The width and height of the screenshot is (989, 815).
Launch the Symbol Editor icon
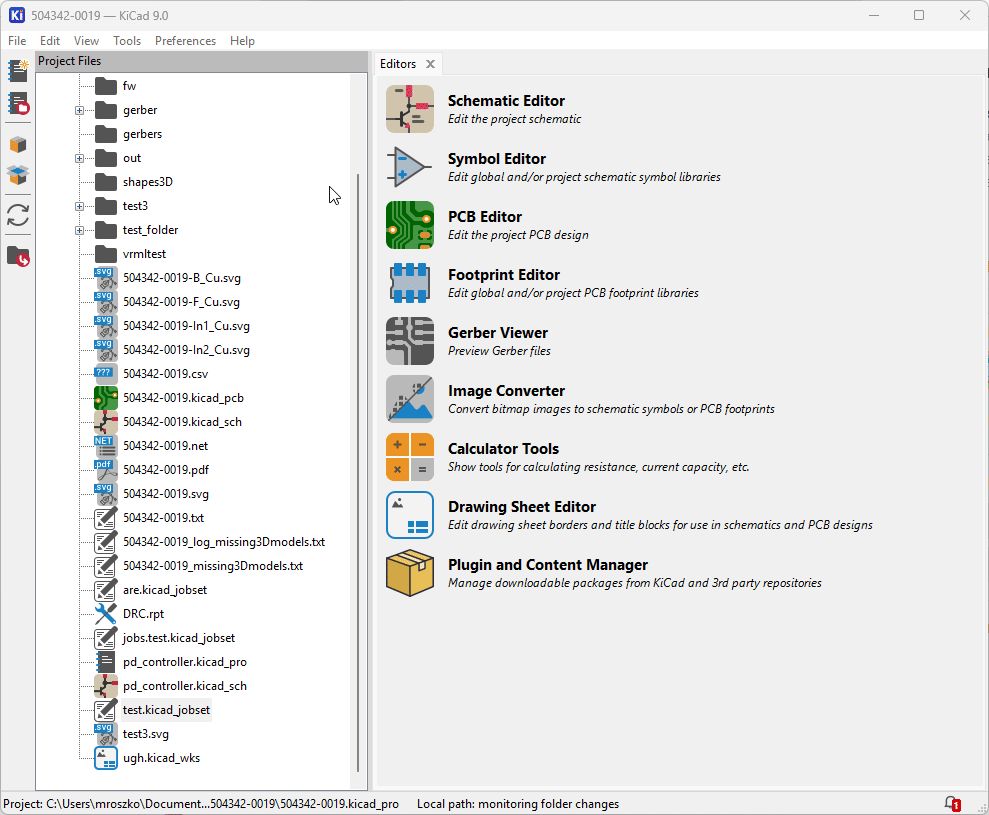(x=410, y=167)
